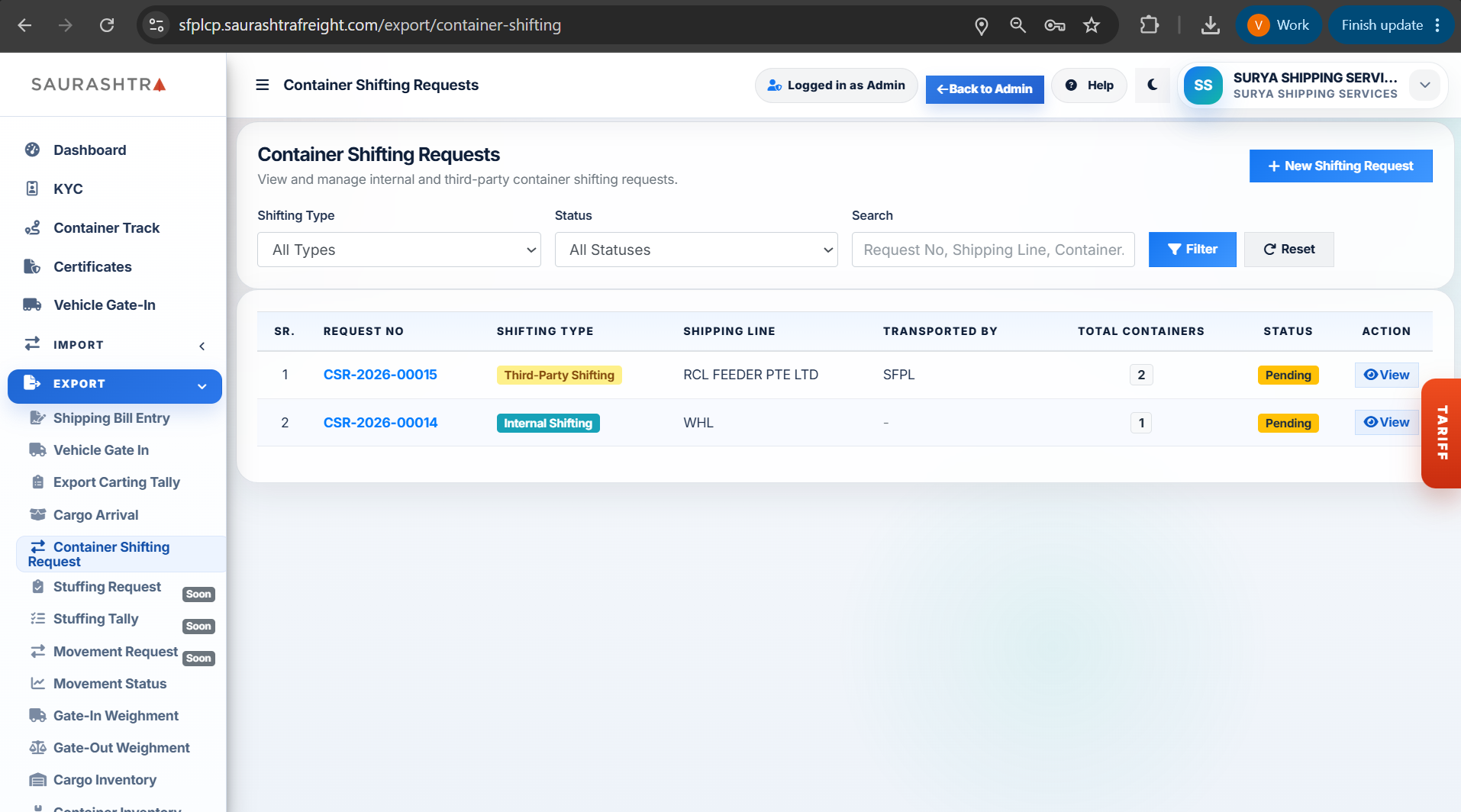Image resolution: width=1461 pixels, height=812 pixels.
Task: Open Gate-Out Weighment
Action: tap(121, 748)
